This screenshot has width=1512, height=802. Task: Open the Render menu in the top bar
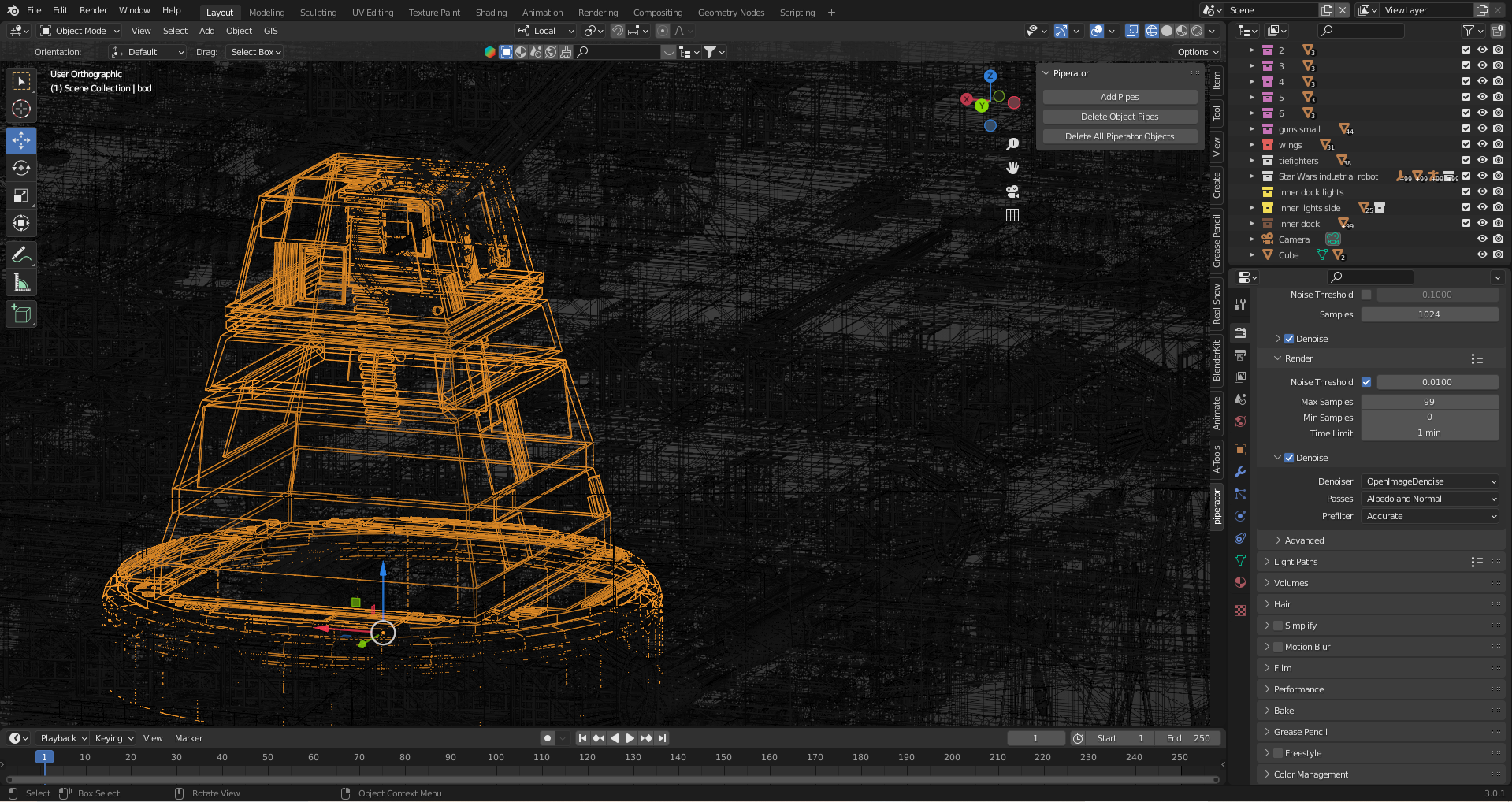(x=93, y=10)
